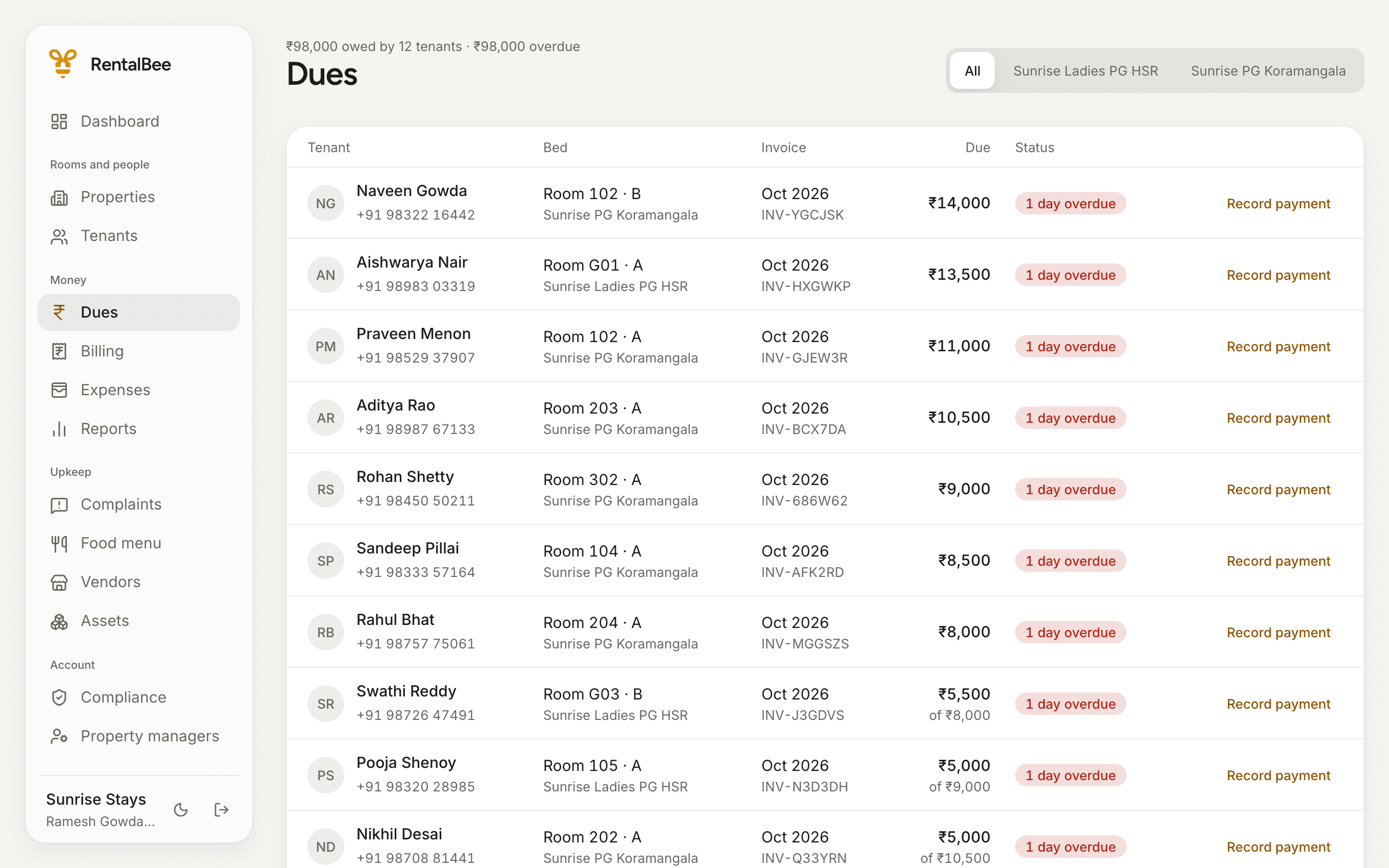Click the Sunrise Stays account name
1389x868 pixels.
point(96,800)
